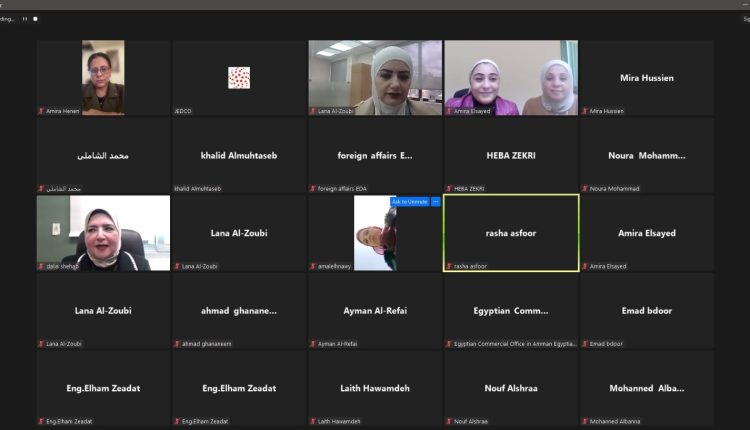Open the three-dot menu on amalelhnawy's tile
The height and width of the screenshot is (430, 750).
tap(436, 202)
